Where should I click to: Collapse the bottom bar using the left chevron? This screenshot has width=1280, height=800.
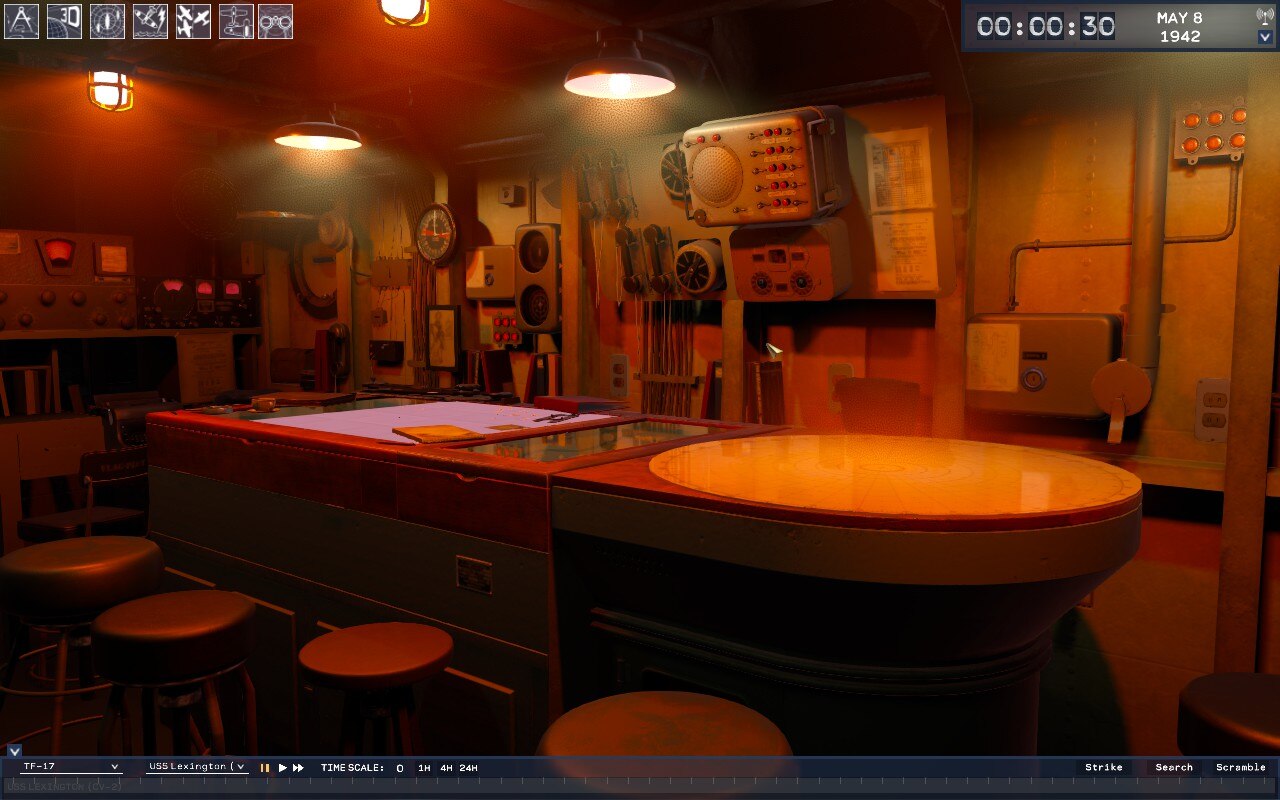pos(14,750)
